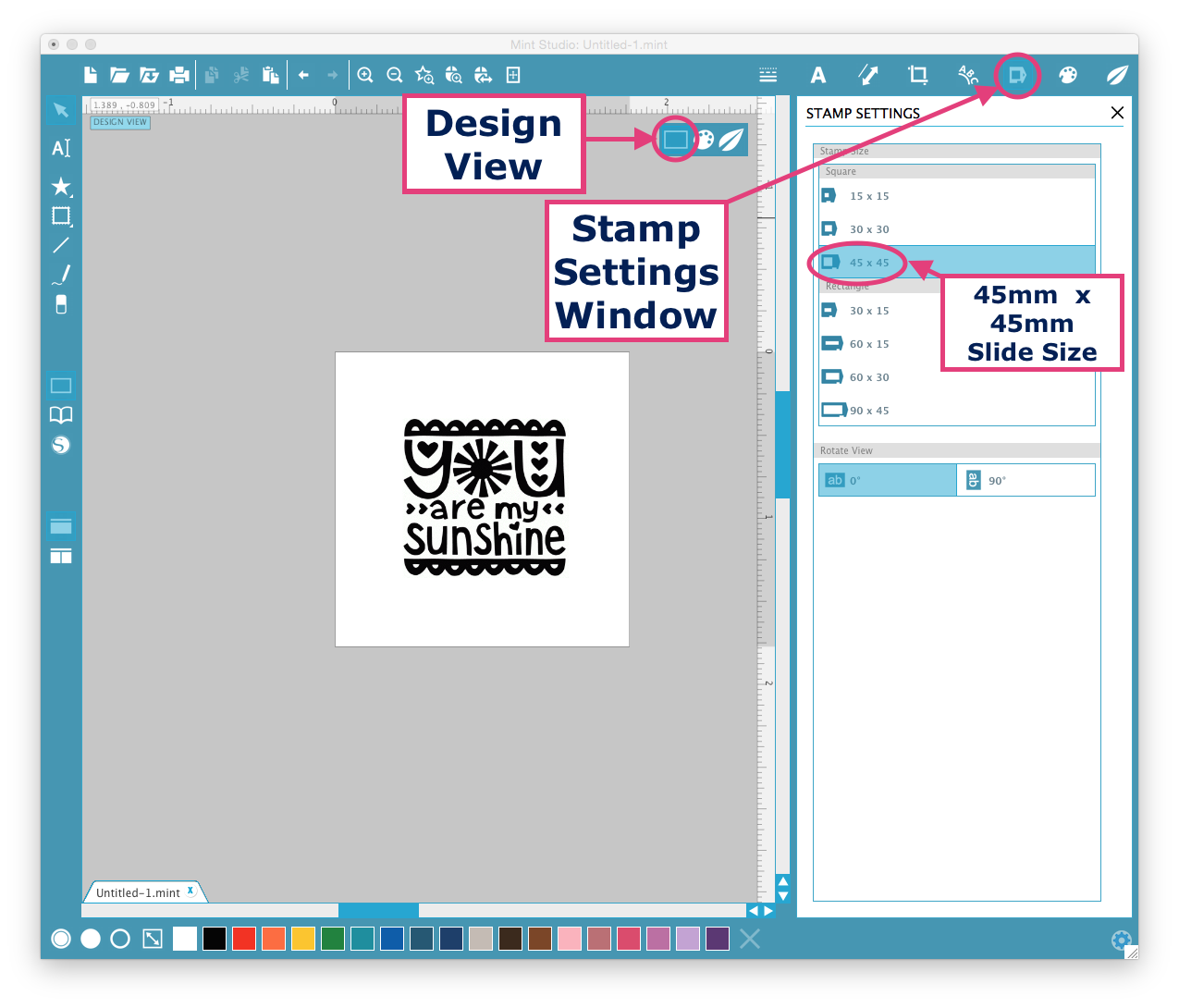Pick the red color swatch
The image size is (1179, 1008).
[244, 939]
